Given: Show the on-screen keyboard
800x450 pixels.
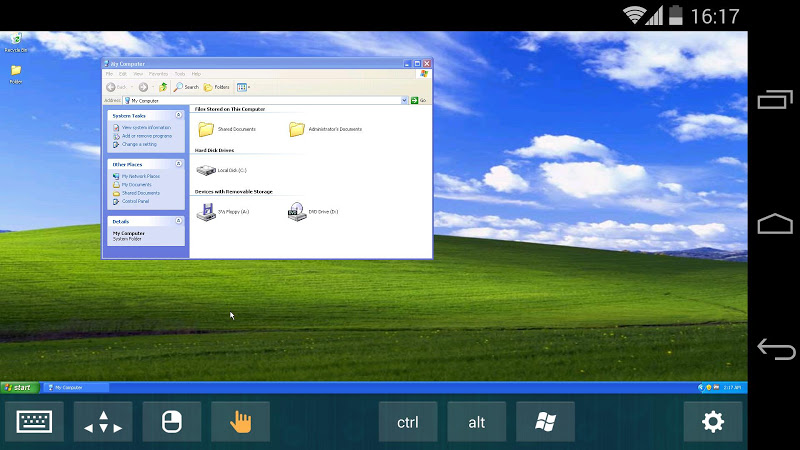Looking at the screenshot, I should (x=36, y=422).
